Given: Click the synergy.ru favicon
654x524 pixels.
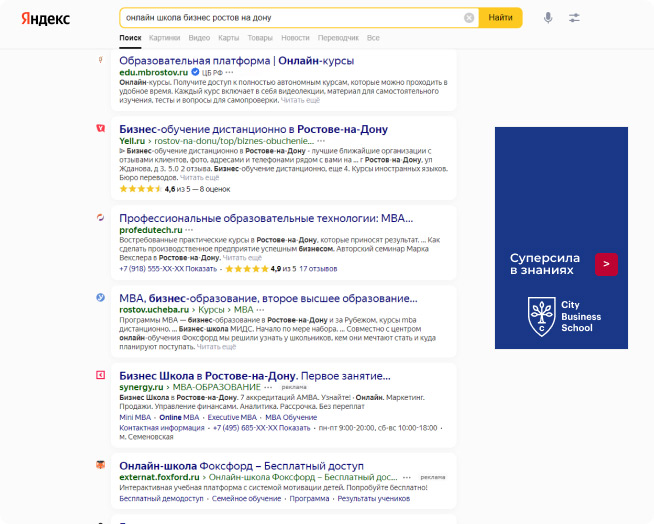Looking at the screenshot, I should click(100, 375).
